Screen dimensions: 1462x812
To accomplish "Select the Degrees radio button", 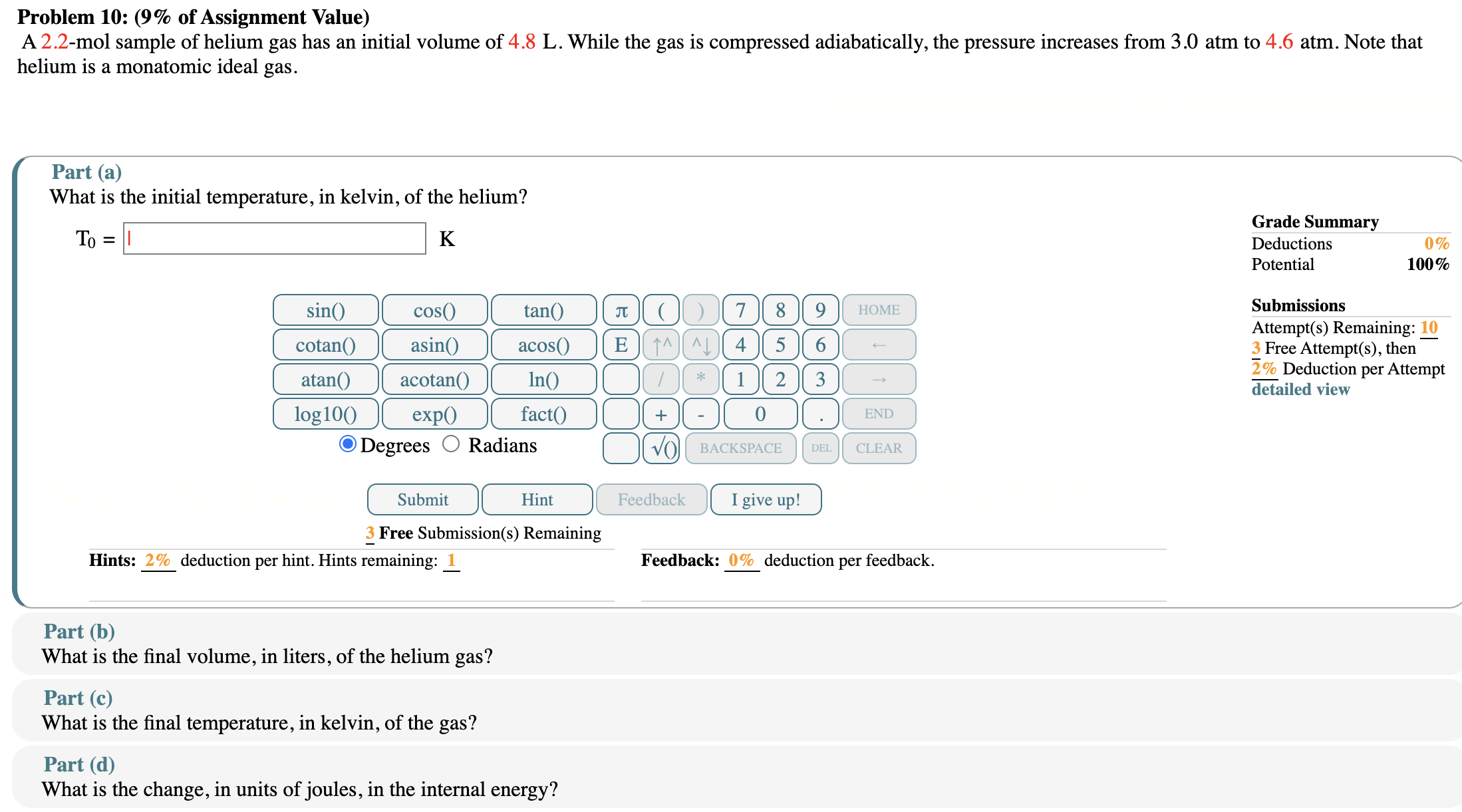I will pos(347,444).
